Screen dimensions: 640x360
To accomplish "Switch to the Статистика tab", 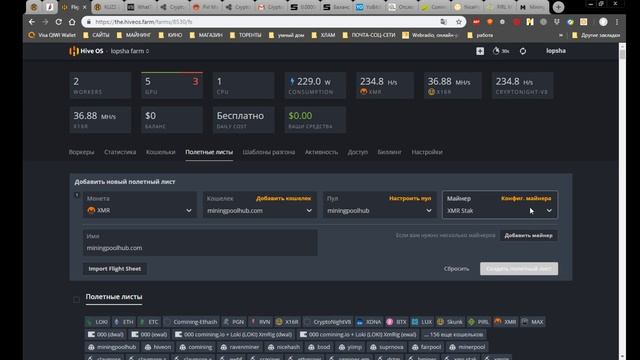I will pyautogui.click(x=120, y=152).
